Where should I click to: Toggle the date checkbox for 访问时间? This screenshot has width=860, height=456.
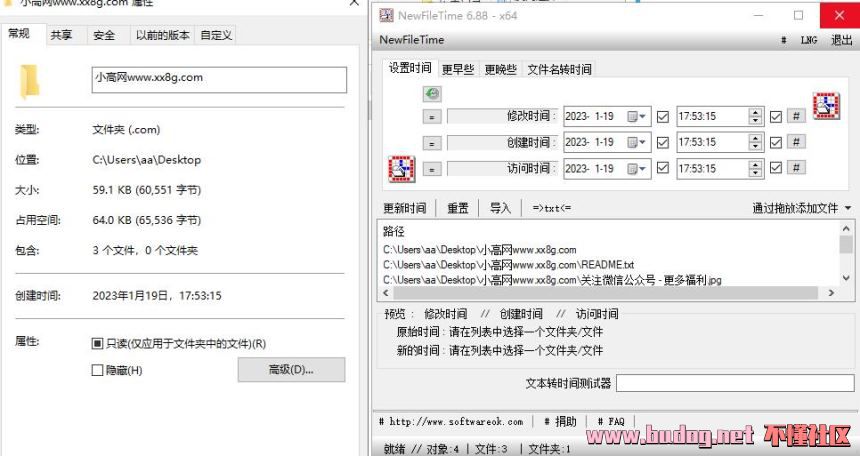(663, 168)
